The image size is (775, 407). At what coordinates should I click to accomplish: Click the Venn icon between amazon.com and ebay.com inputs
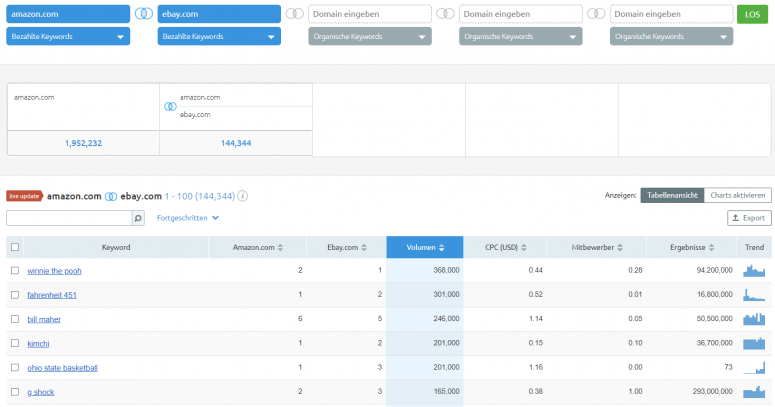pos(144,14)
